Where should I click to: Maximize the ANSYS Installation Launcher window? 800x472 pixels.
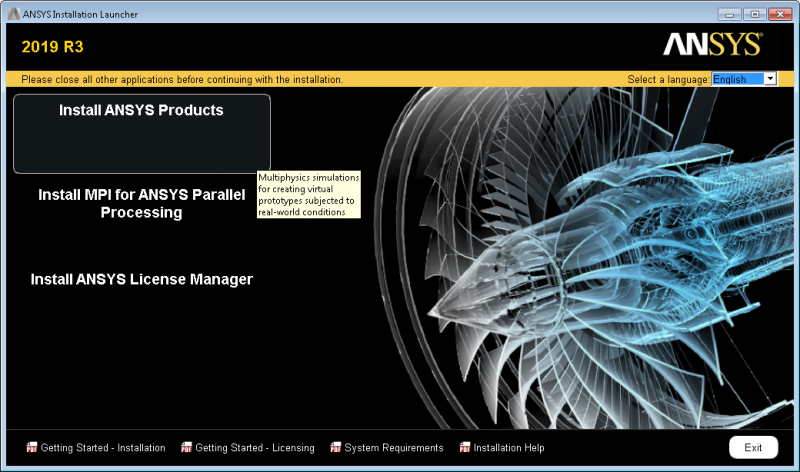755,14
